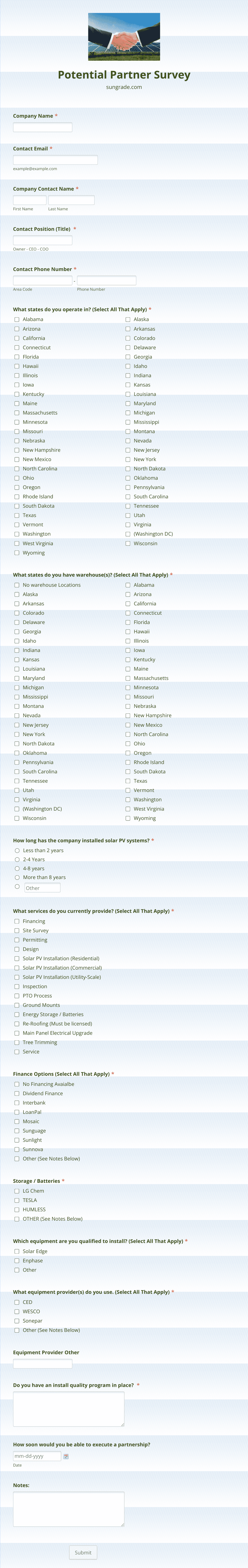Select the WESCO equipment provider

click(x=17, y=1311)
